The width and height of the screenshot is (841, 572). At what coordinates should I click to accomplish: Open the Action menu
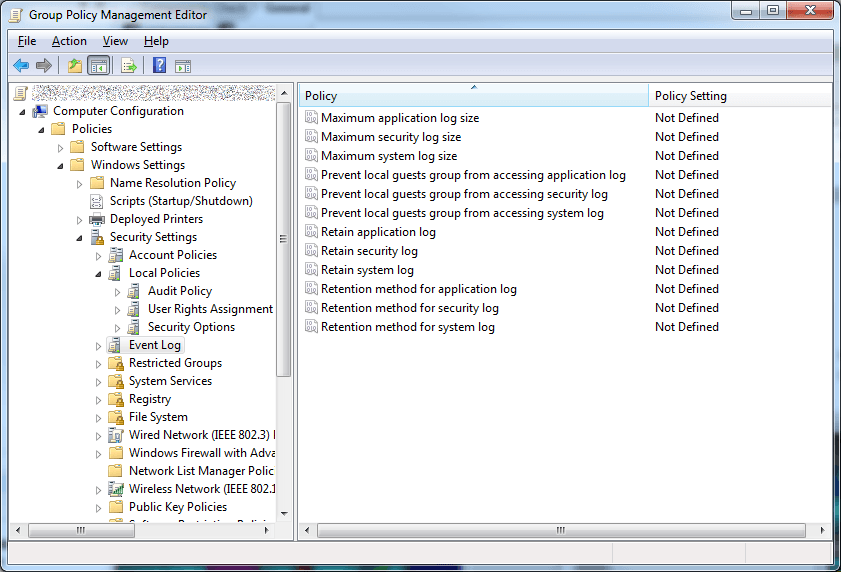point(69,41)
